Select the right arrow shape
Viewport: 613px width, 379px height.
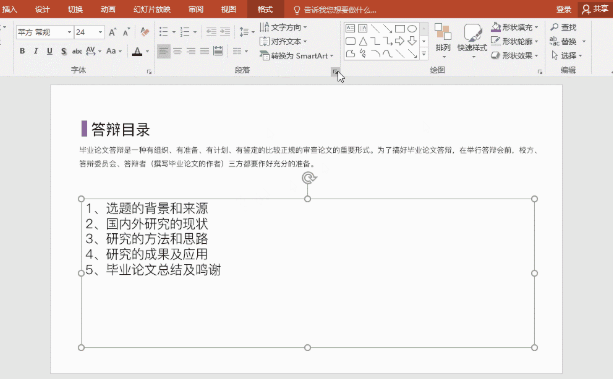point(400,41)
